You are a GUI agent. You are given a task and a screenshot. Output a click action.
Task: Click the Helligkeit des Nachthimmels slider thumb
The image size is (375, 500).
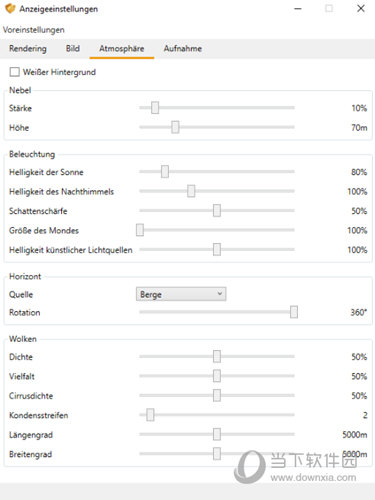point(191,191)
